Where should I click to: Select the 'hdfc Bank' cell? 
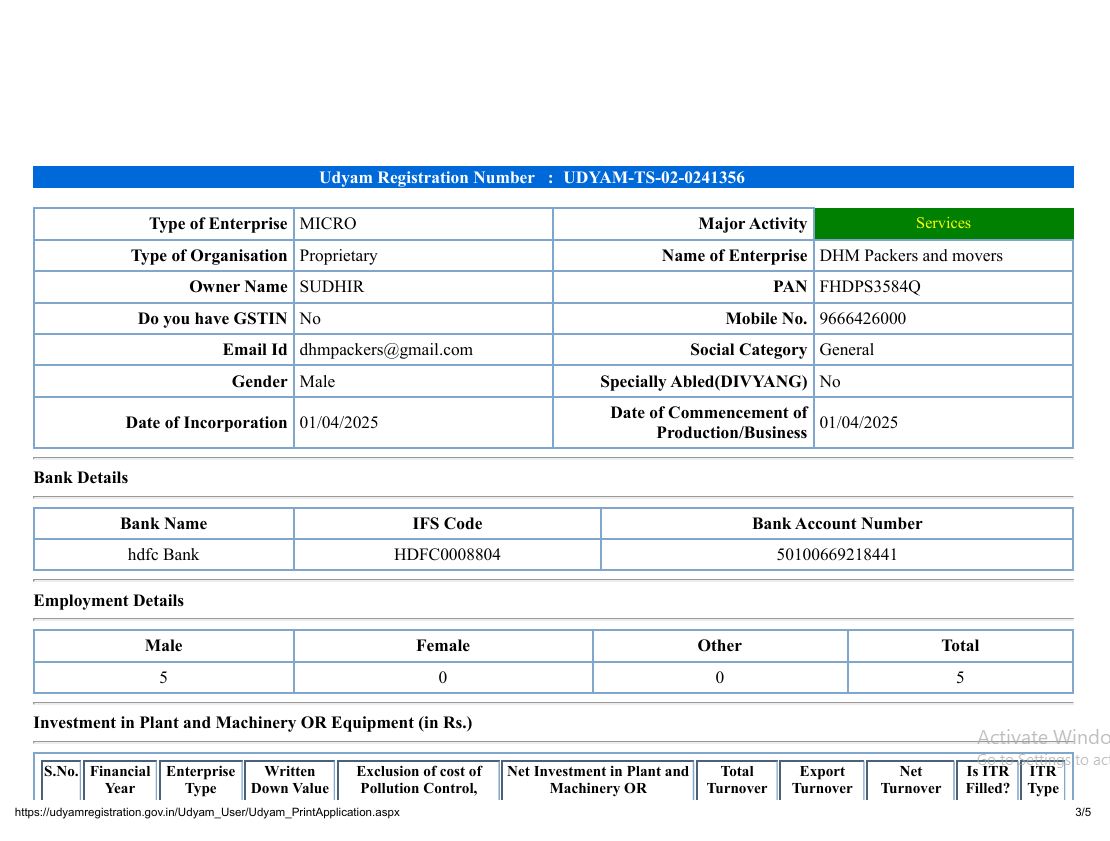click(x=164, y=554)
